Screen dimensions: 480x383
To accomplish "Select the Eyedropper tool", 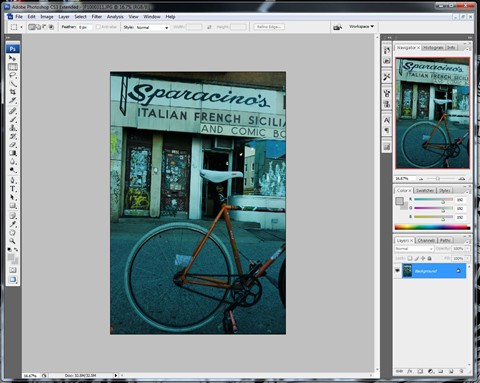I will click(13, 224).
